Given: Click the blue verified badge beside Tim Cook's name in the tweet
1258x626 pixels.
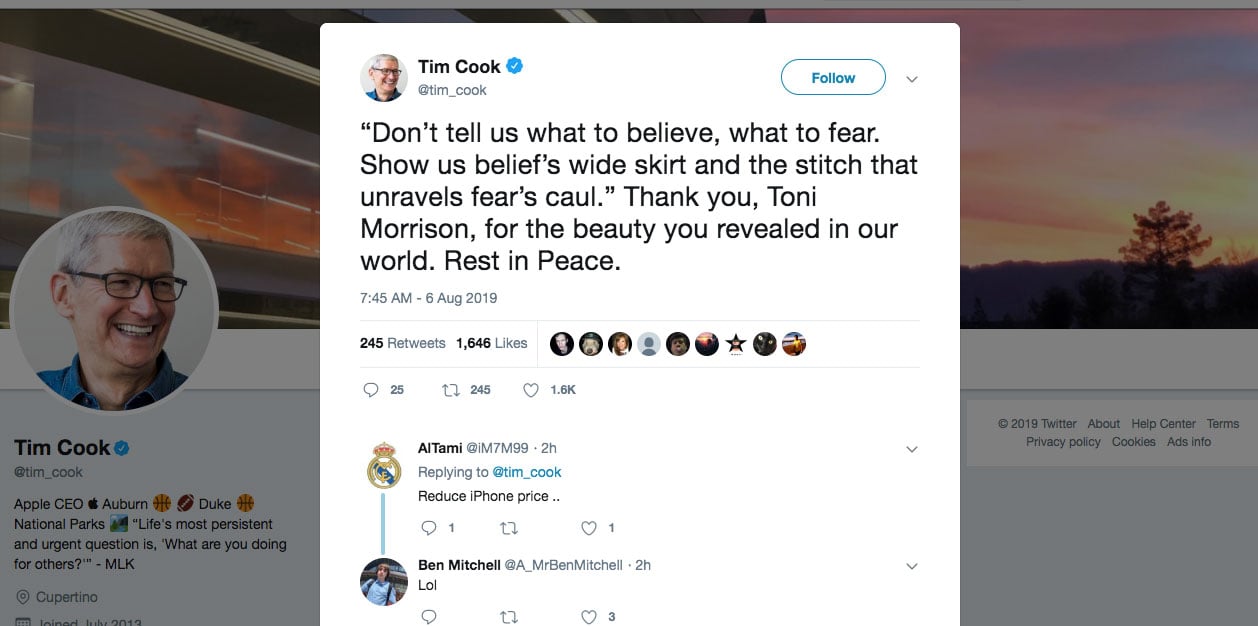Looking at the screenshot, I should click(x=515, y=67).
